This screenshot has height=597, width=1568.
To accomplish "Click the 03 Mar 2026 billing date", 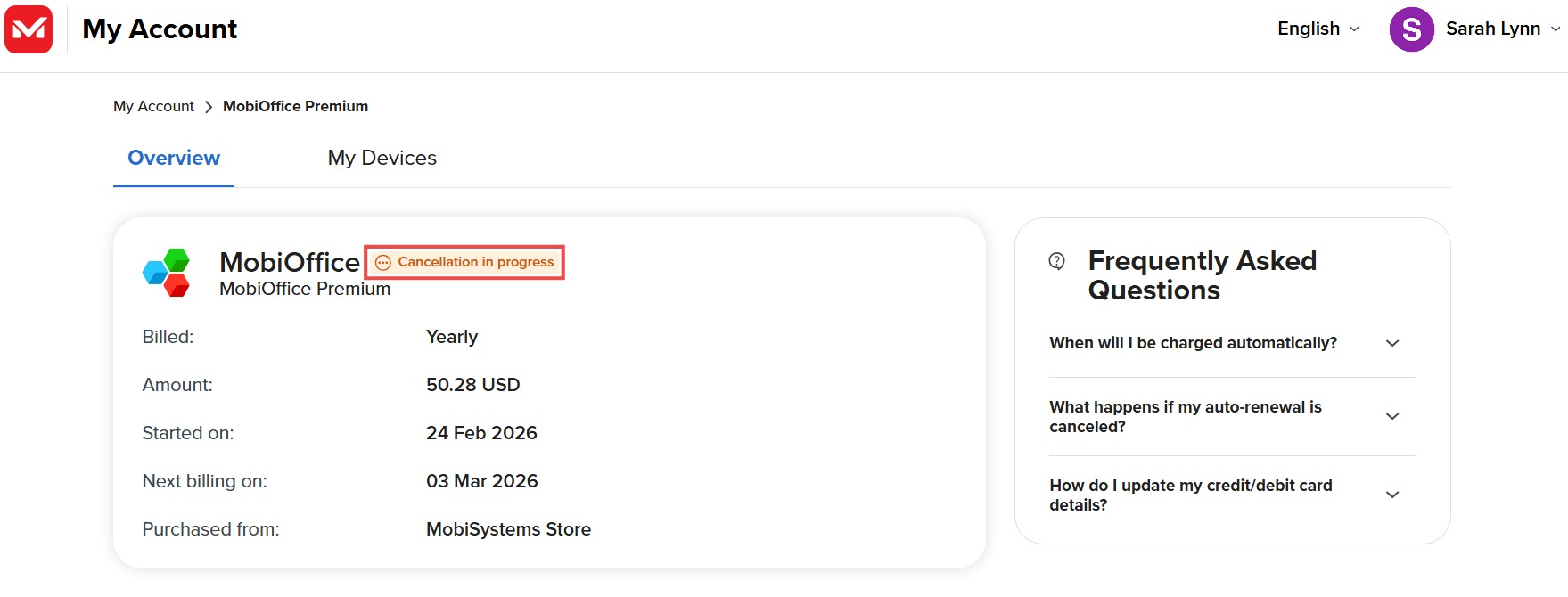I will tap(482, 481).
